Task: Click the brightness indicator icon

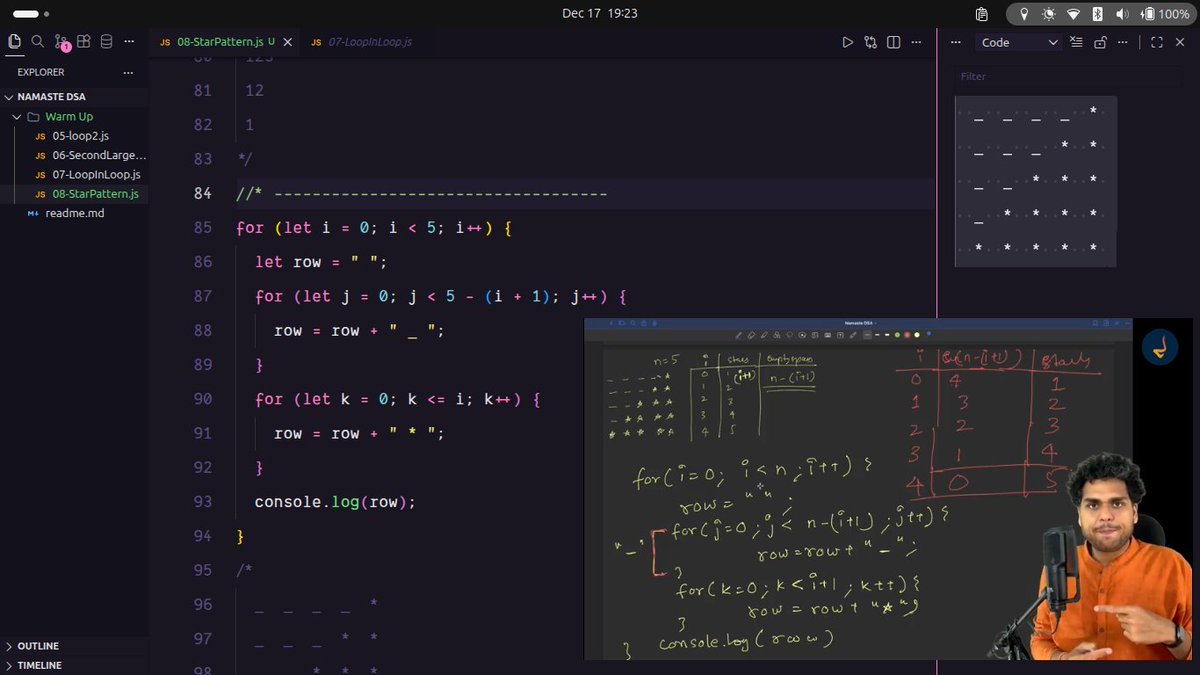Action: pyautogui.click(x=1048, y=14)
